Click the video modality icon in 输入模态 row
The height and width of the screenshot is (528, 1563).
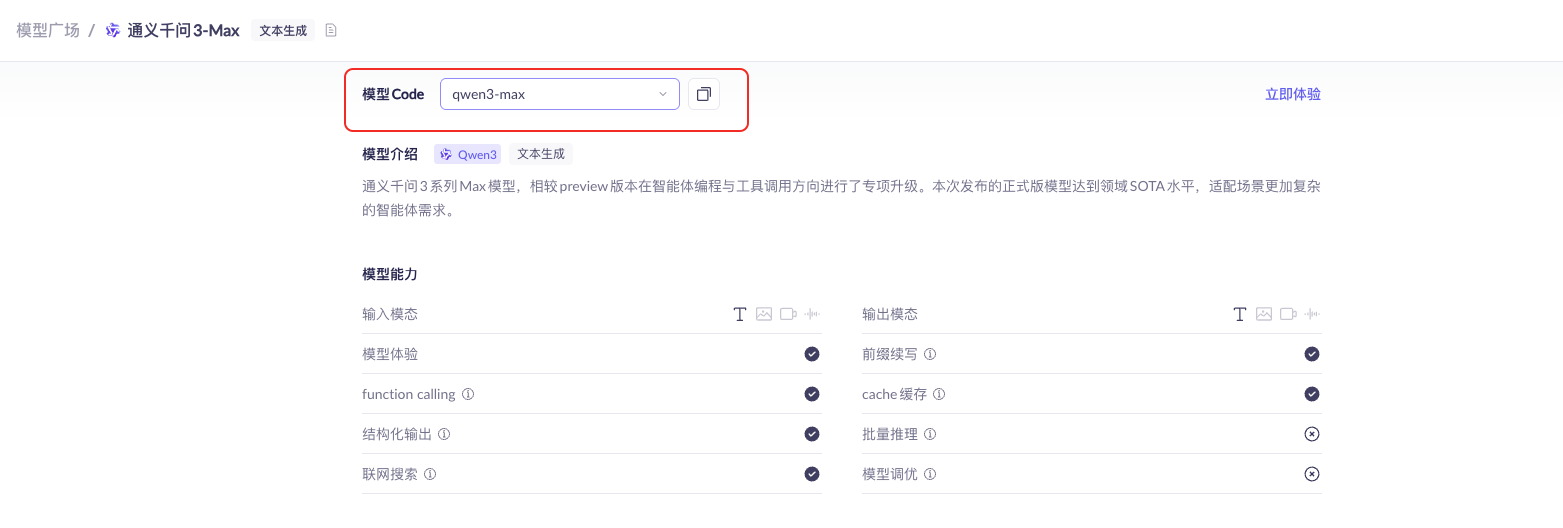(788, 314)
